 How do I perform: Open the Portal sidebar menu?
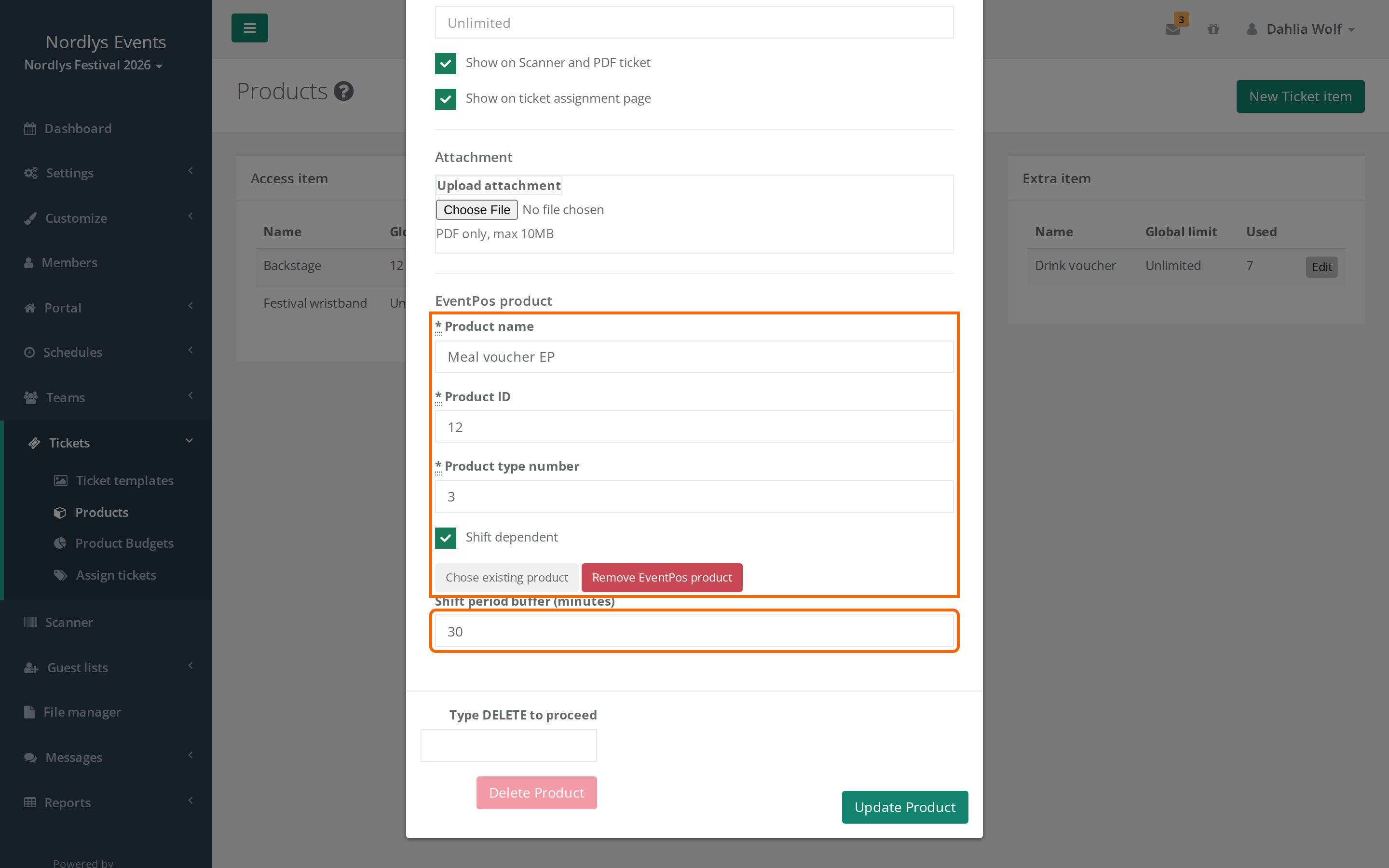point(106,308)
